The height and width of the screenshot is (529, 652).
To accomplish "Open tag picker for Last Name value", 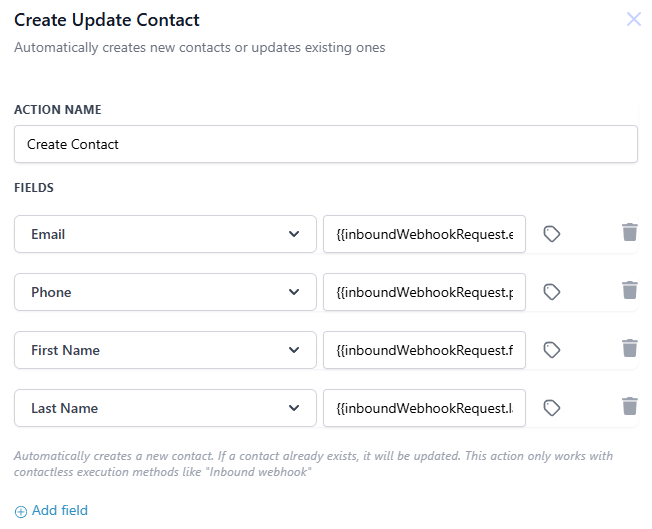I will [552, 408].
